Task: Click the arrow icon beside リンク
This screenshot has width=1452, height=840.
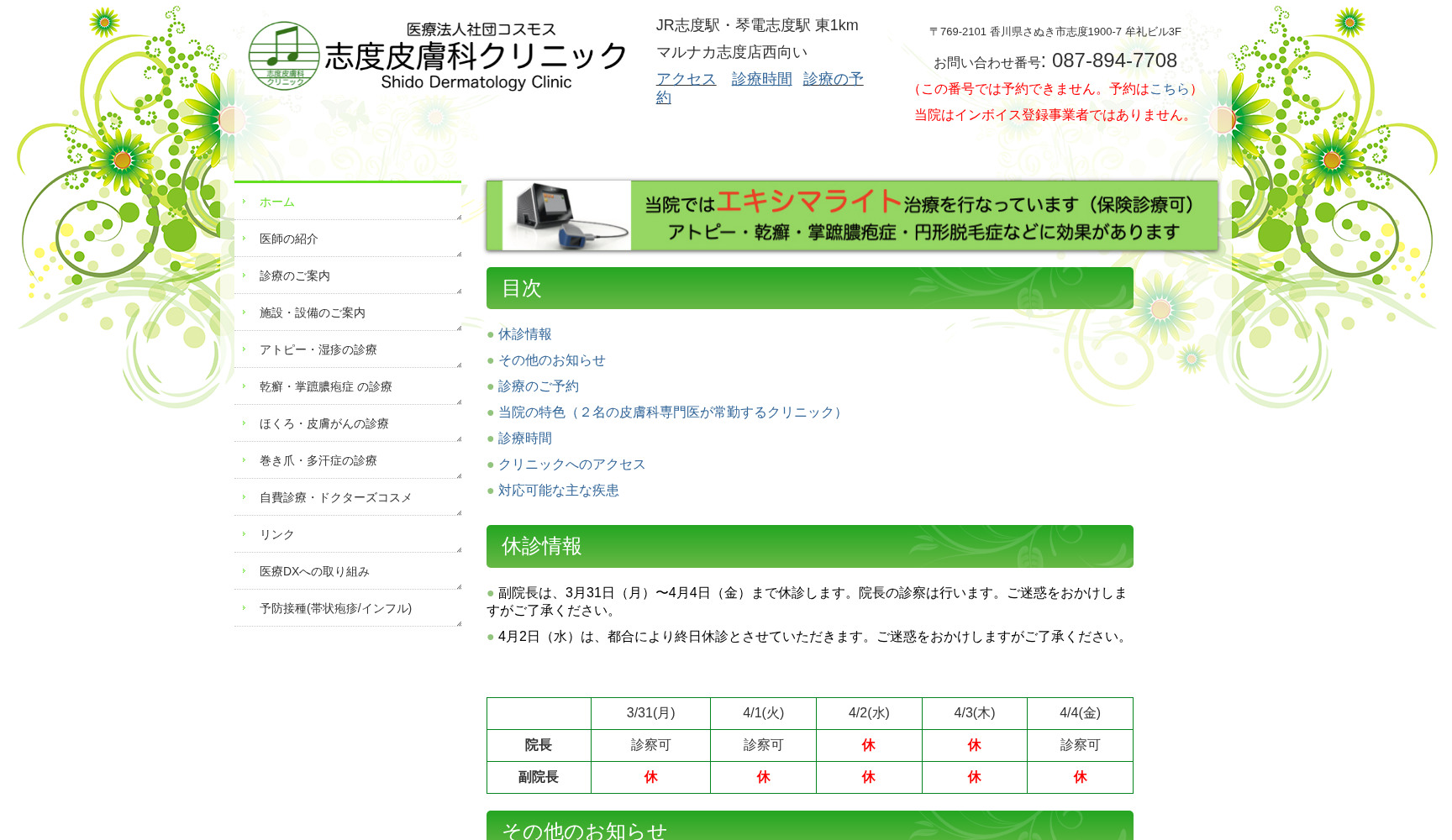Action: point(244,534)
